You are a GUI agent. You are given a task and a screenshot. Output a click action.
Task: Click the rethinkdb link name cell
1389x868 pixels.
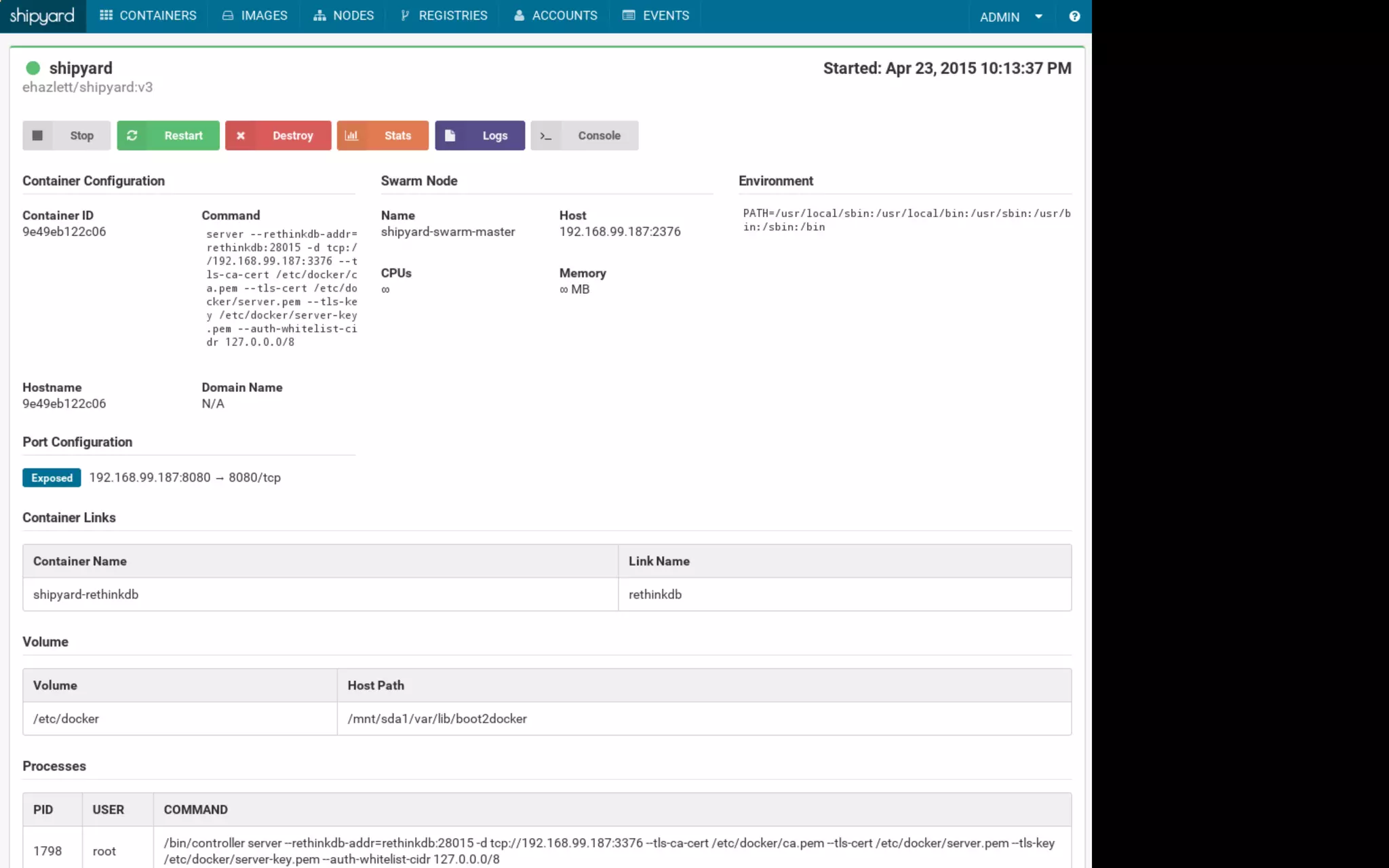pyautogui.click(x=844, y=595)
